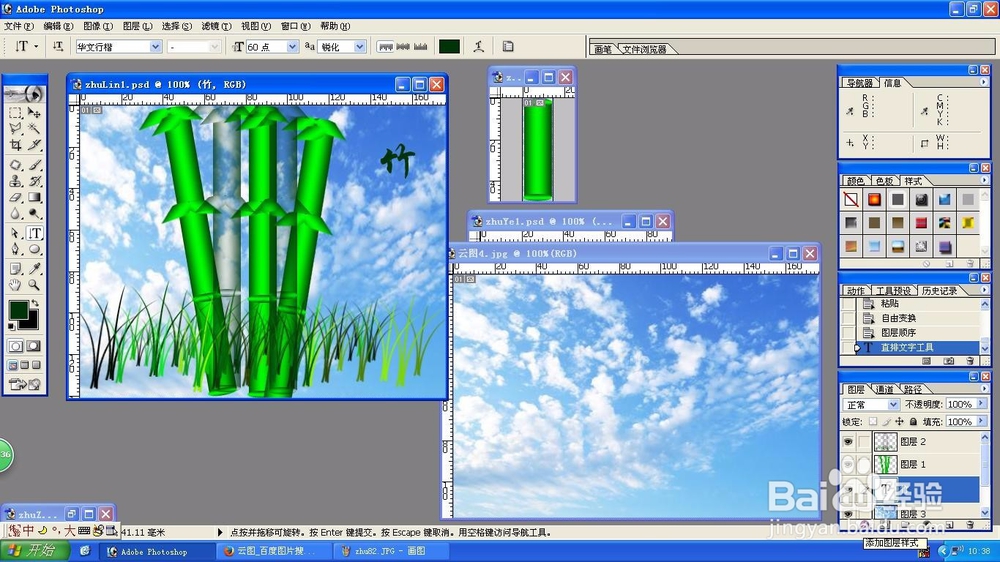The height and width of the screenshot is (562, 1000).
Task: Switch to Quick Mask mode
Action: click(x=34, y=346)
